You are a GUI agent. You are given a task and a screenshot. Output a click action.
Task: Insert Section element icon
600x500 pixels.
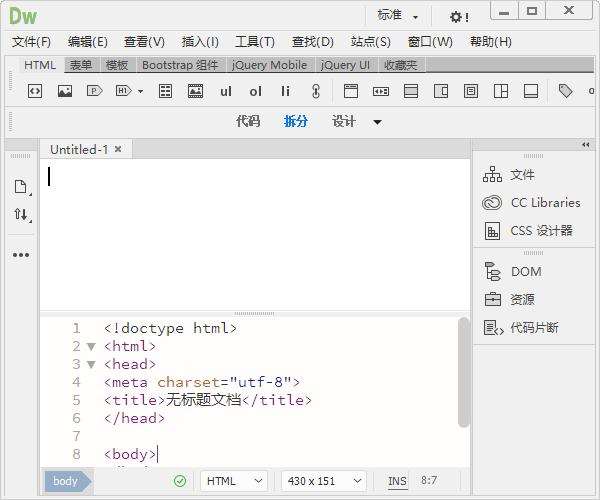point(501,91)
